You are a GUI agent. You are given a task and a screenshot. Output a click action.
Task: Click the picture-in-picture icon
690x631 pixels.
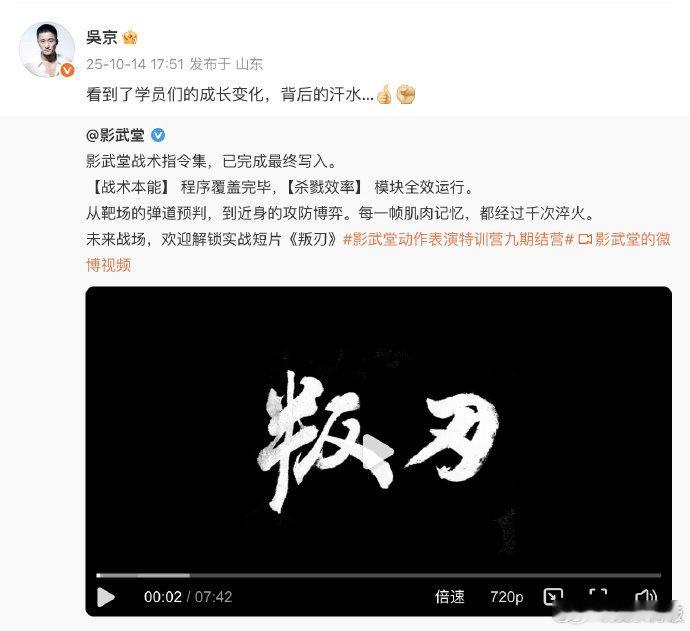pos(553,597)
